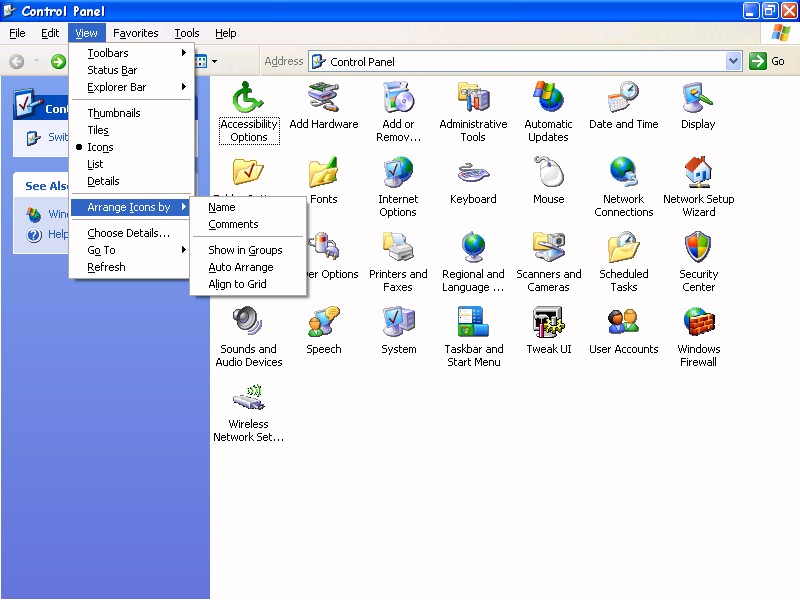
Task: Open the Speech settings icon
Action: click(323, 331)
